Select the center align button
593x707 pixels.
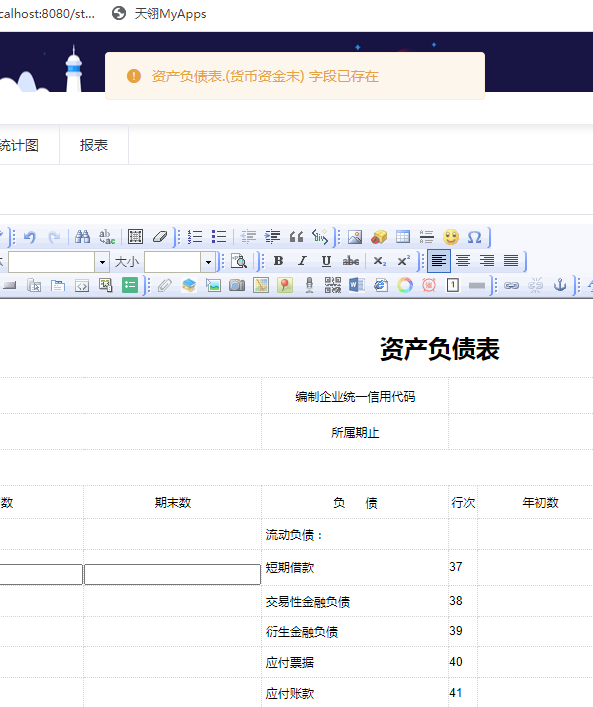coord(463,261)
